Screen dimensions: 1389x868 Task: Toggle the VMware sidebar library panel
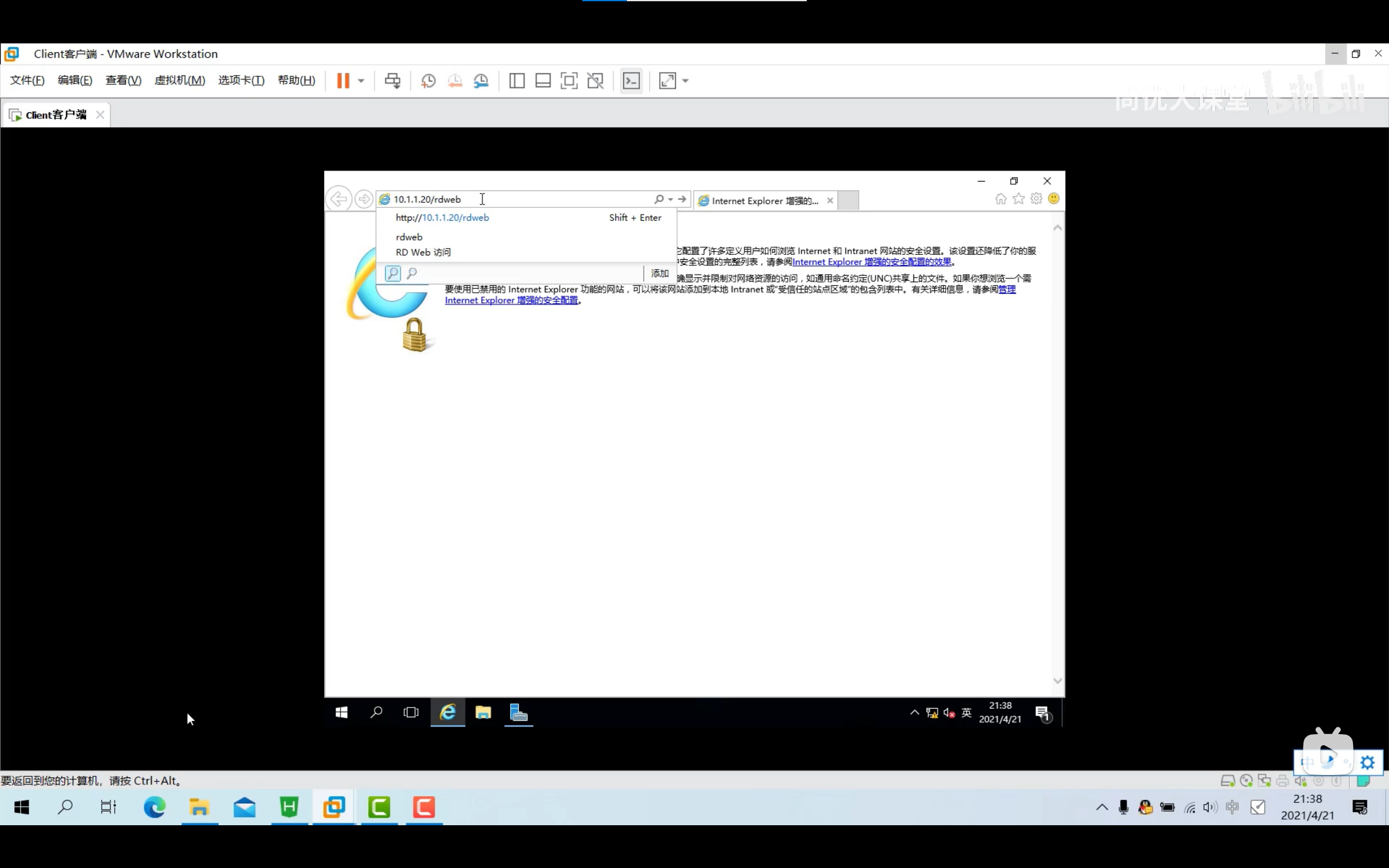[517, 81]
